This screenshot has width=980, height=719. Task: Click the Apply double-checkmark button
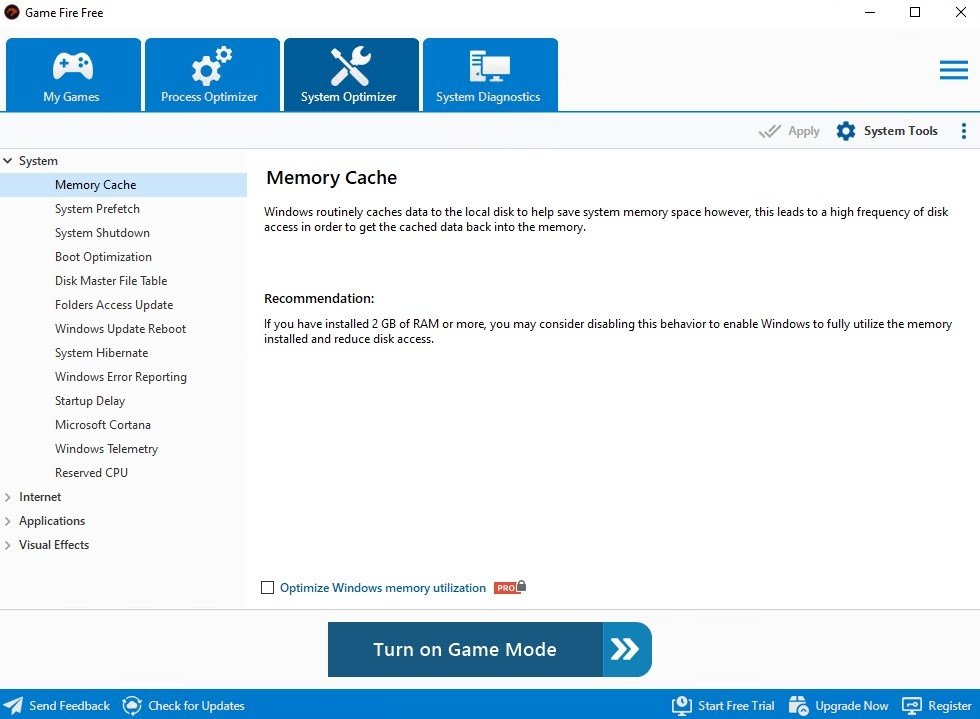pos(789,131)
